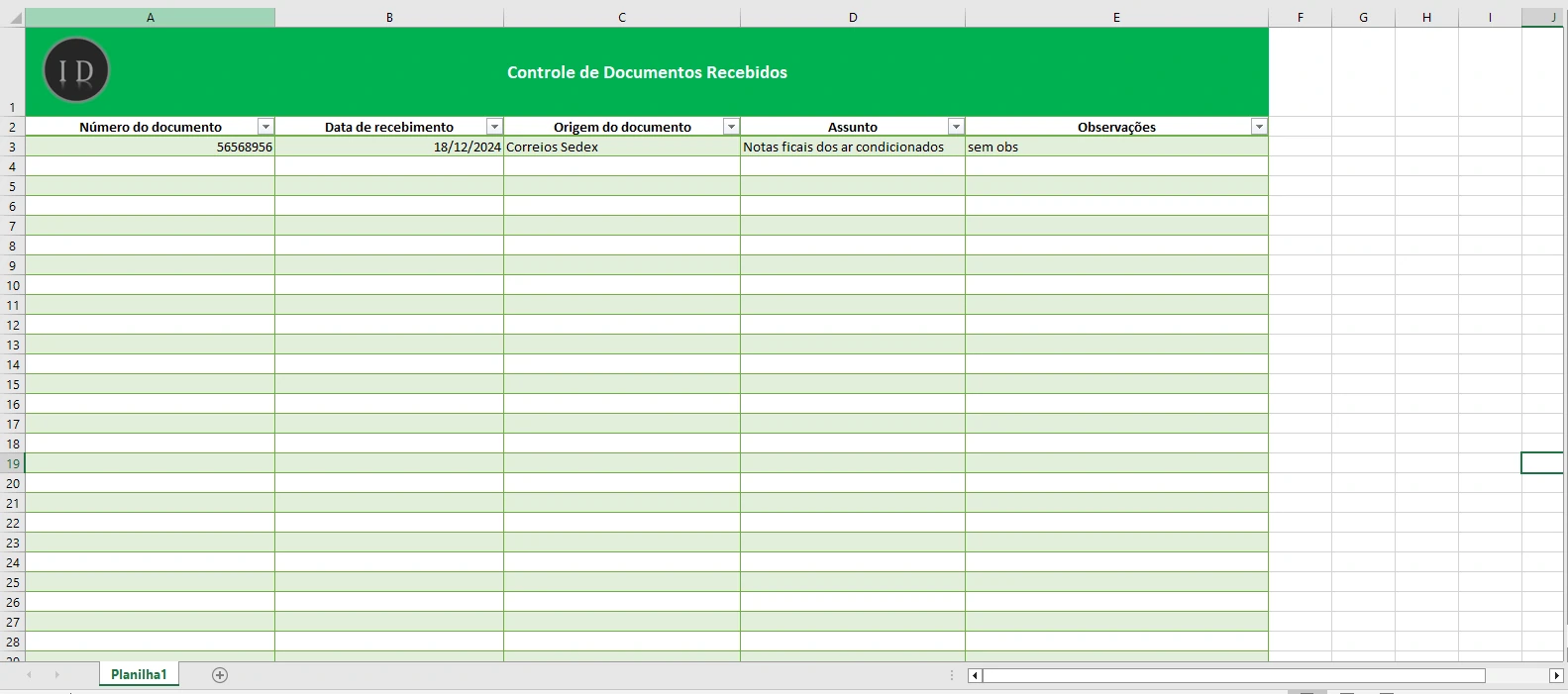Select column F header

1300,18
